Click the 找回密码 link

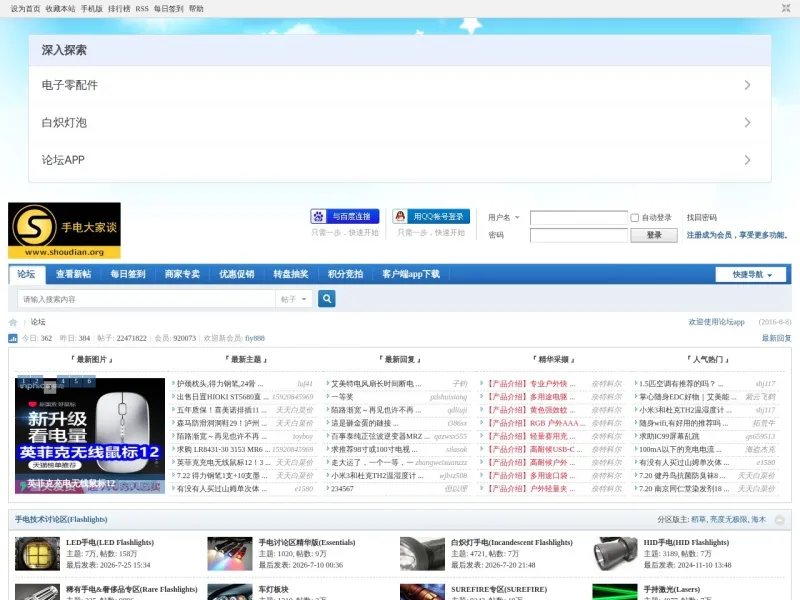point(702,218)
